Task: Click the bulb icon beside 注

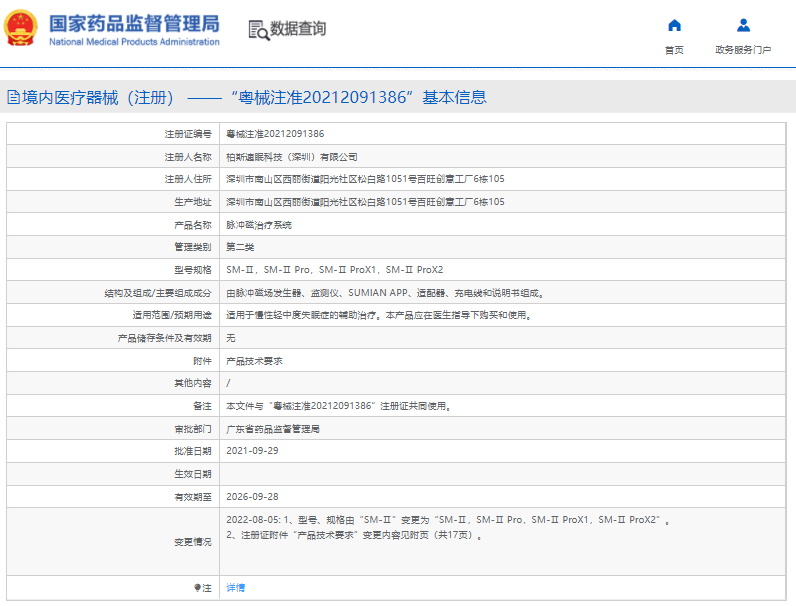Action: tap(197, 588)
